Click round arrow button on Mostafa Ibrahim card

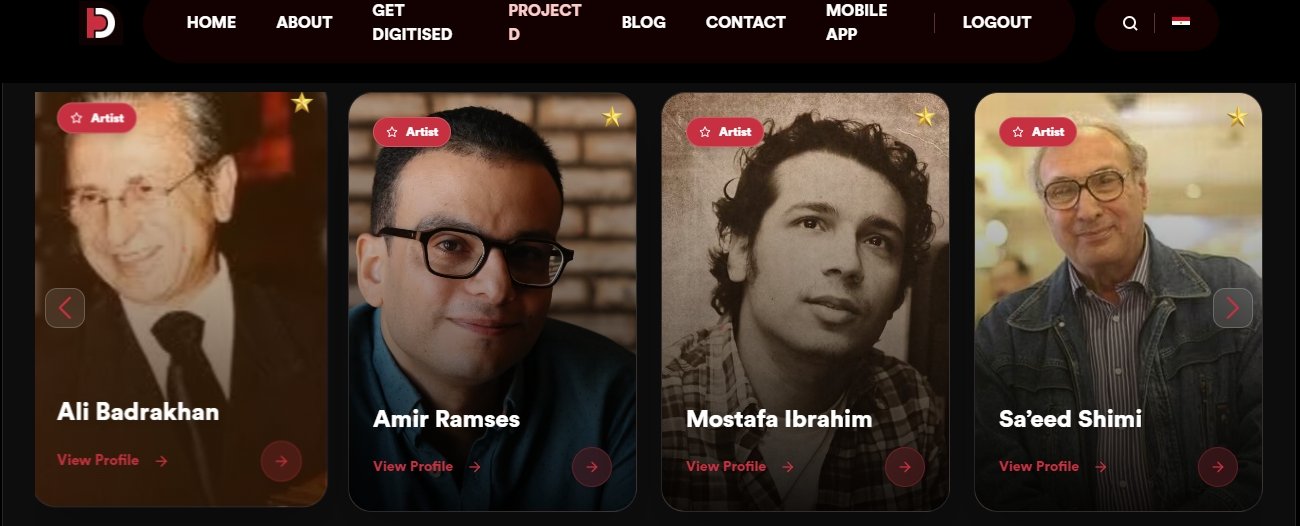905,467
